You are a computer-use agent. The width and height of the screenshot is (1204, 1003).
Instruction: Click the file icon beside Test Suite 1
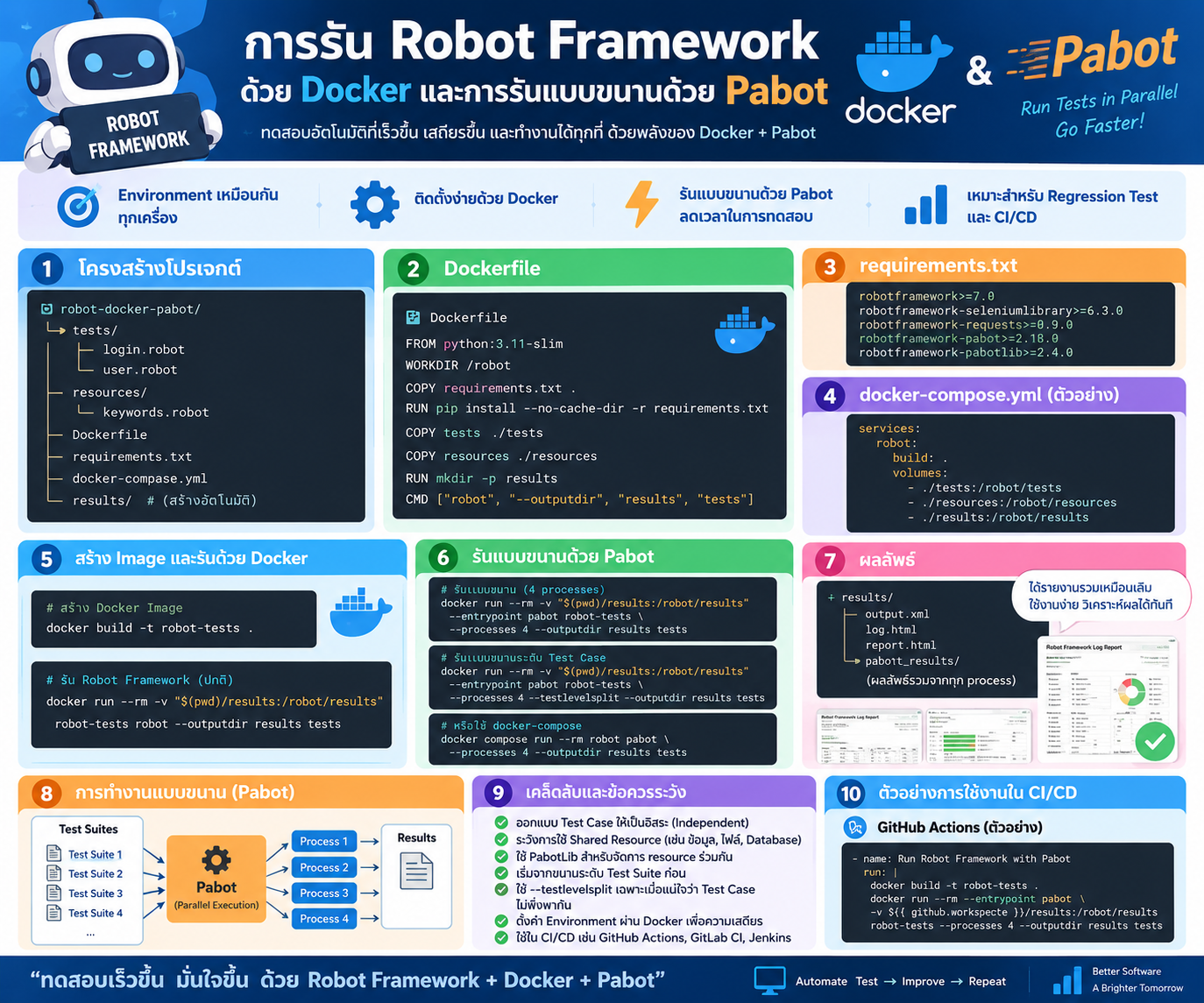coord(53,853)
